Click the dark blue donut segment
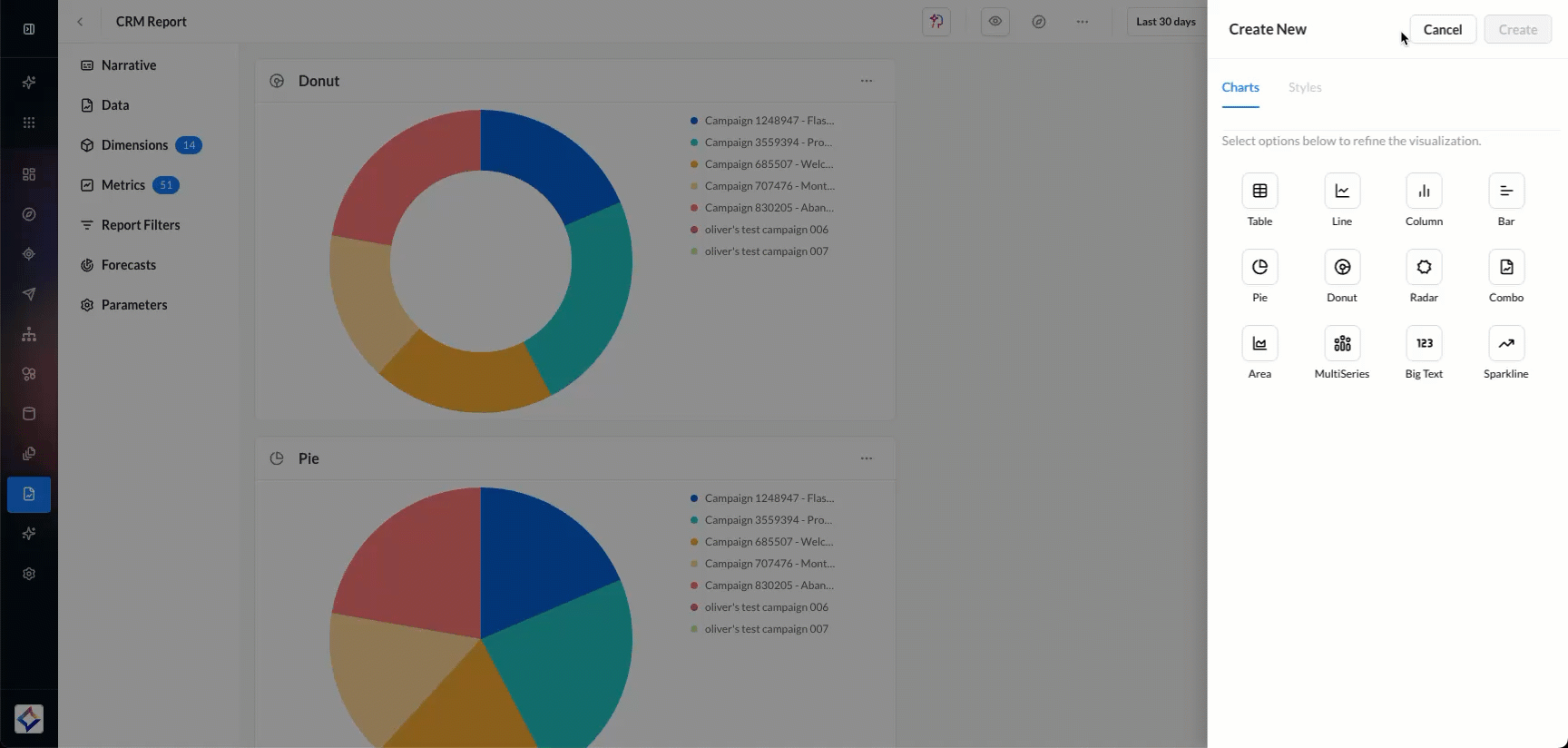 544,159
